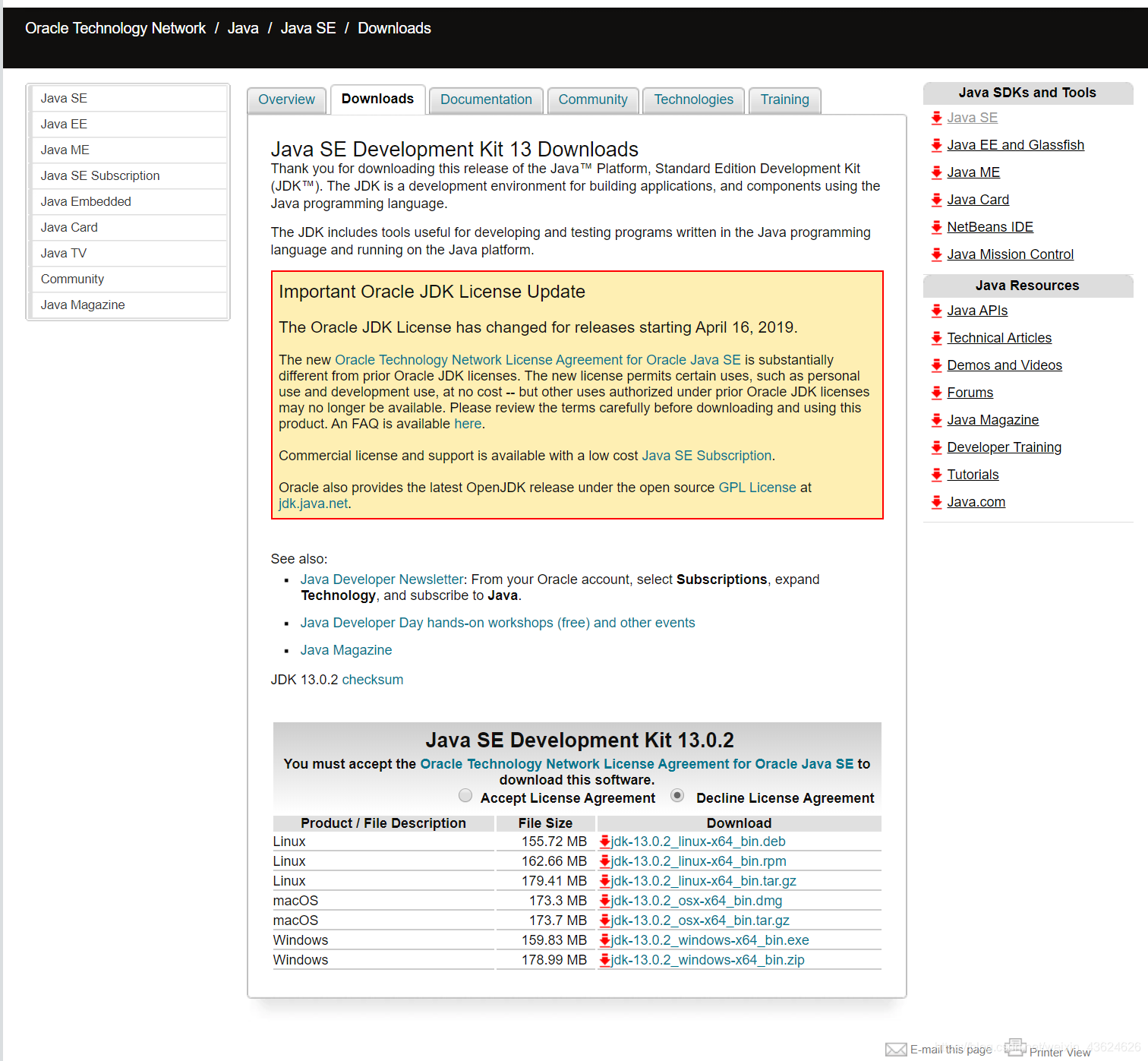Open the JDK 13.0.2 checksum link
The image size is (1148, 1061).
[x=372, y=679]
